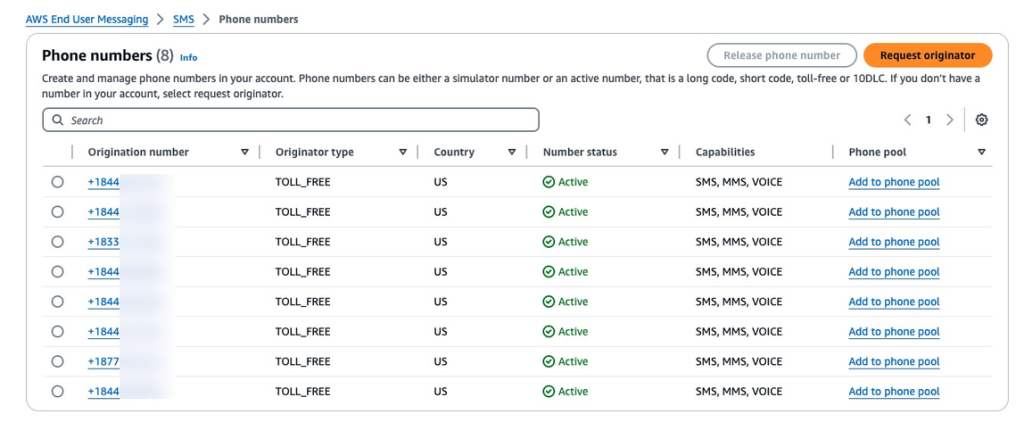Click the Phone numbers (8) heading
Screen dimensions: 1024x422
point(107,56)
